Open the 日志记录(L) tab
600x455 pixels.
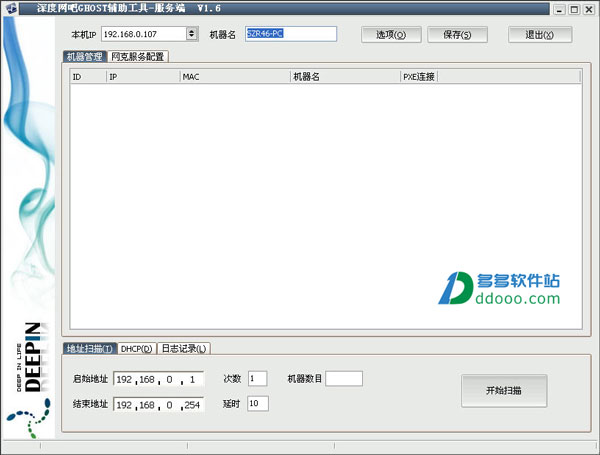pyautogui.click(x=184, y=349)
